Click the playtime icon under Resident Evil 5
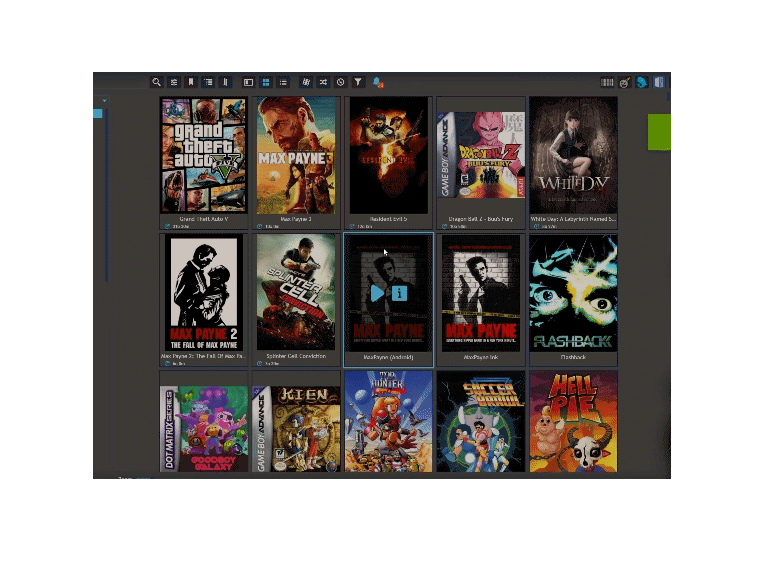 click(x=352, y=226)
